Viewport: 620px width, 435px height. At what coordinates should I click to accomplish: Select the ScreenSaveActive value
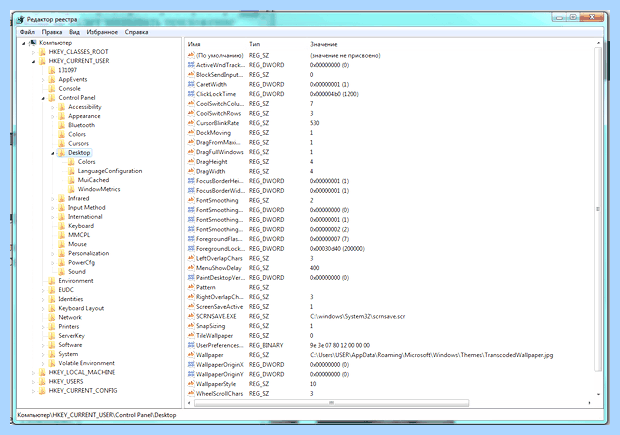coord(219,306)
